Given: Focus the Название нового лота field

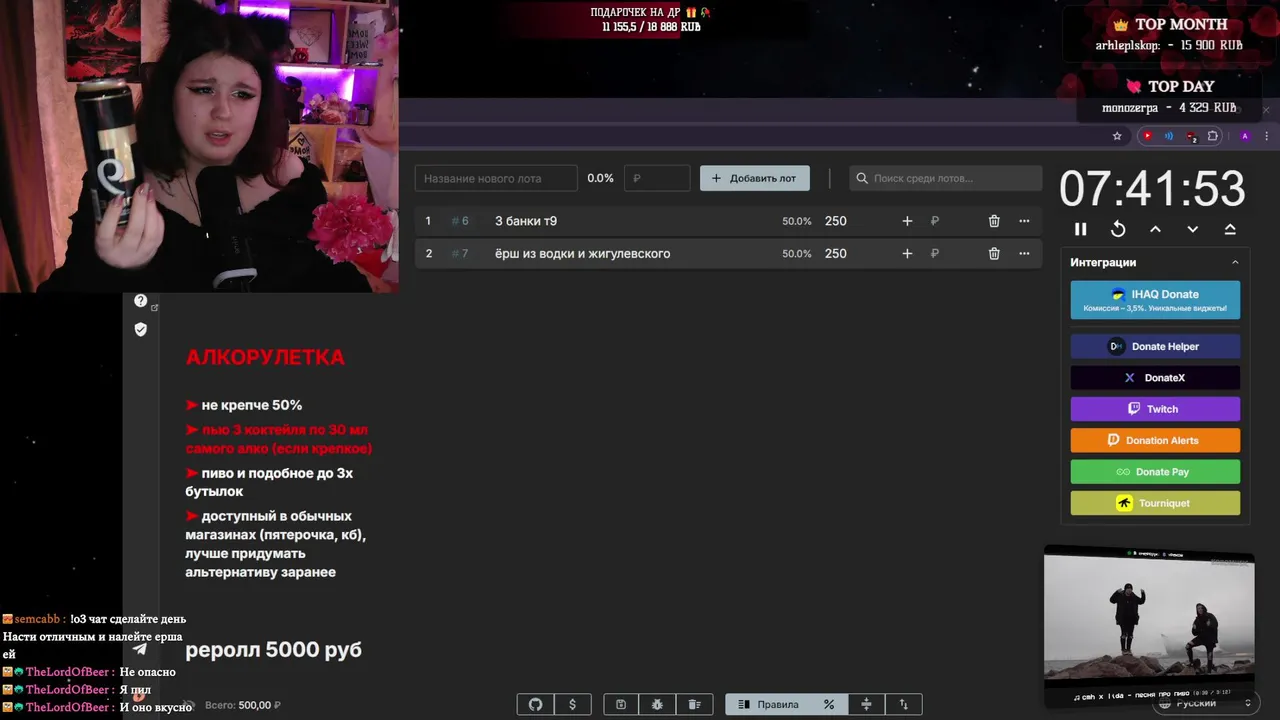Looking at the screenshot, I should [x=496, y=178].
